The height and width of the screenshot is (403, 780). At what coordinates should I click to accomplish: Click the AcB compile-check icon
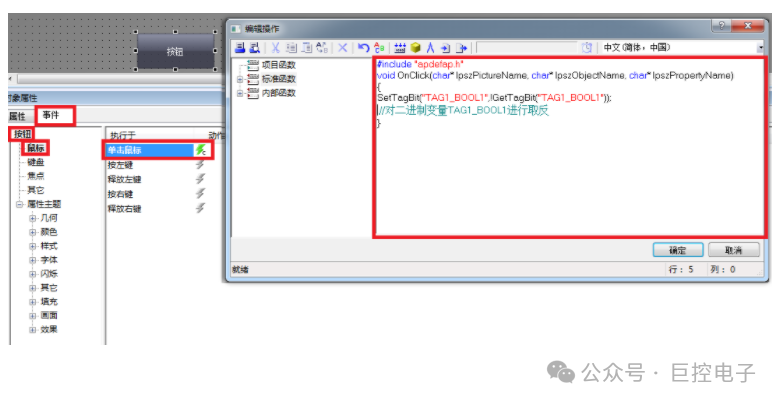click(x=379, y=48)
